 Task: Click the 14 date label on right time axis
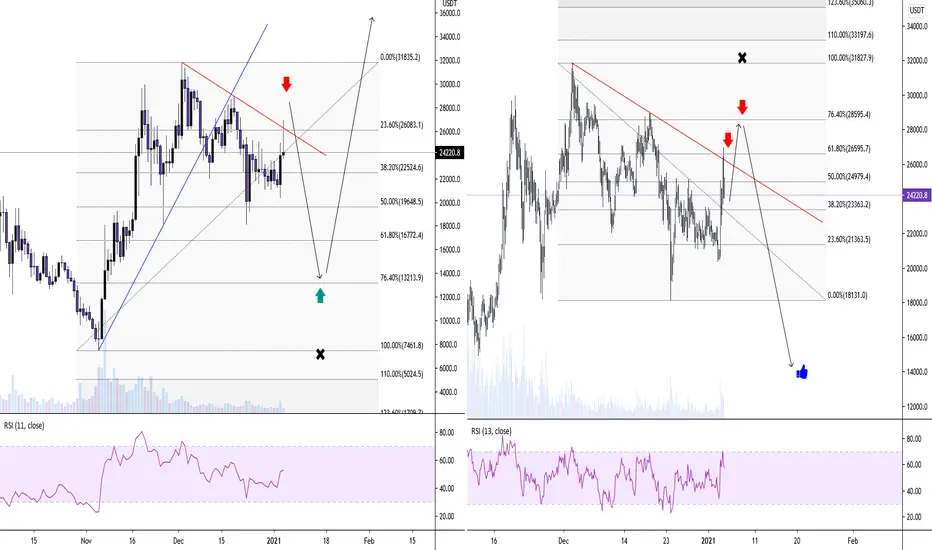(624, 541)
